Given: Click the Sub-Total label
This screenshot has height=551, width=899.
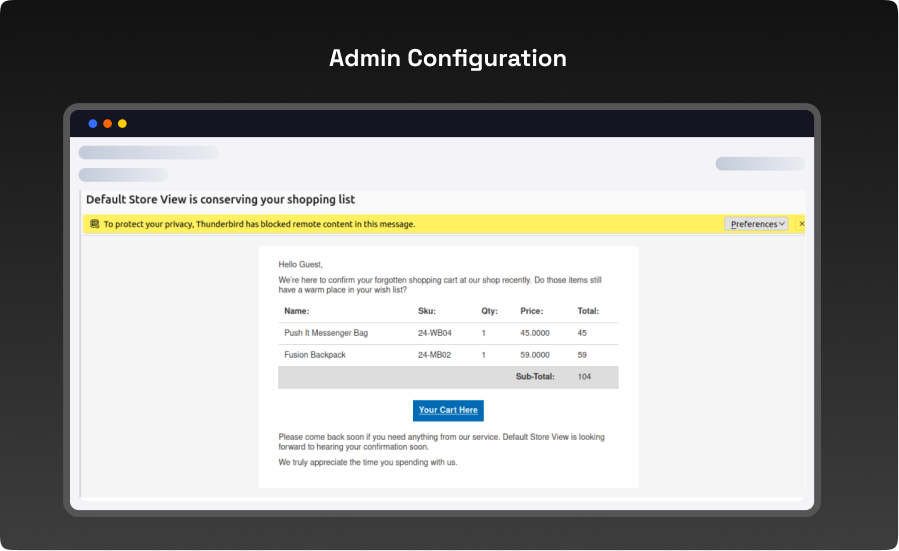Looking at the screenshot, I should pyautogui.click(x=535, y=377).
